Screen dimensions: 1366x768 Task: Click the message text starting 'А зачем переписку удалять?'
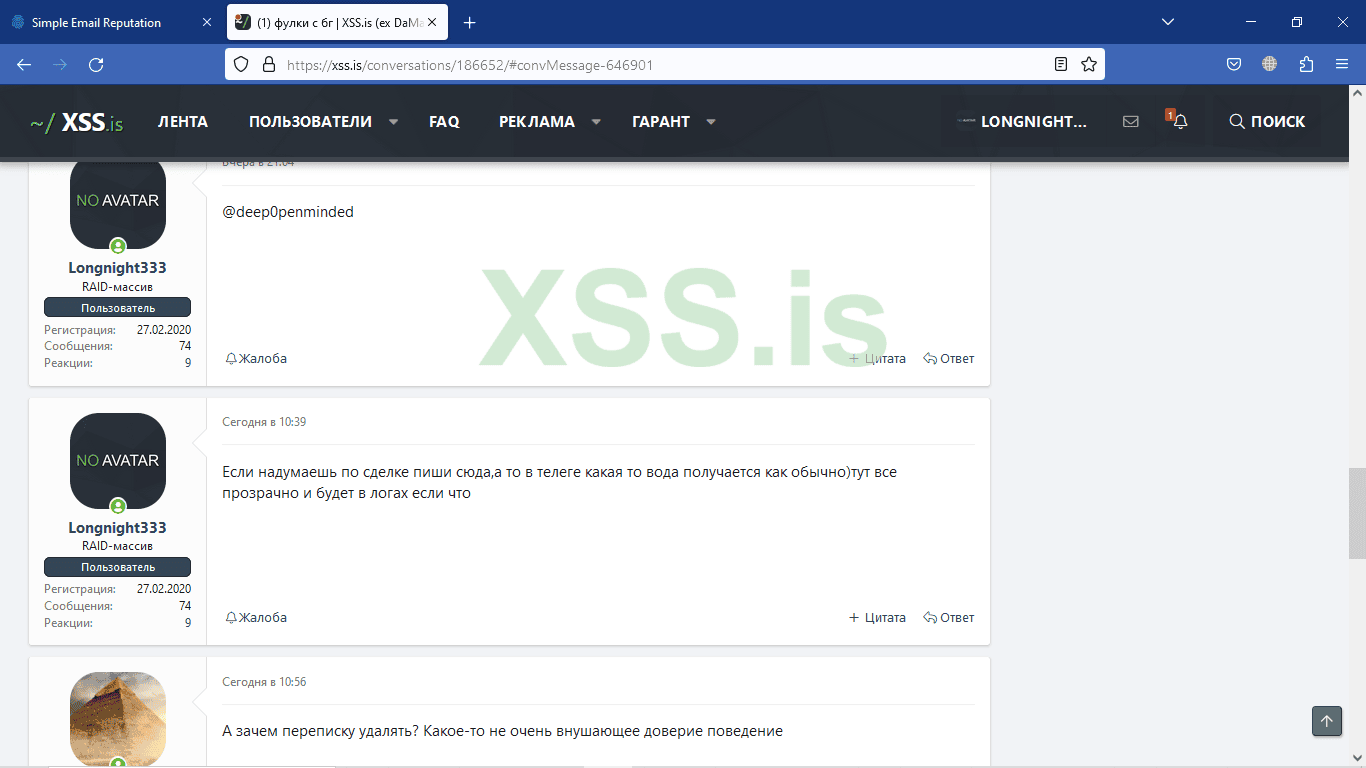[x=502, y=731]
